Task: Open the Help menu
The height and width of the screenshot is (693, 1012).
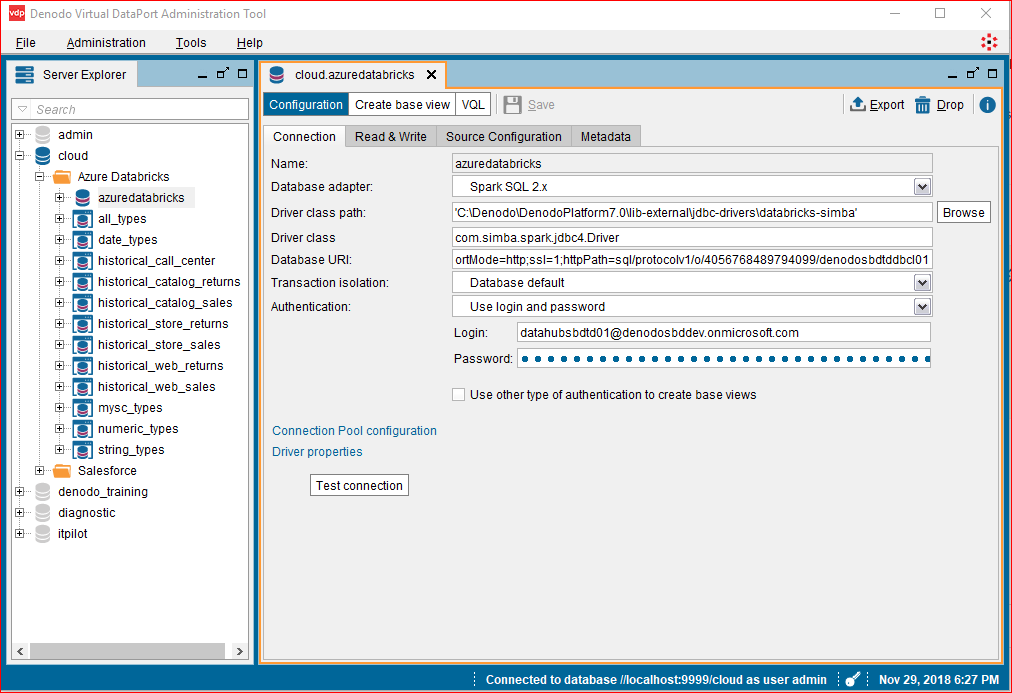Action: tap(250, 43)
